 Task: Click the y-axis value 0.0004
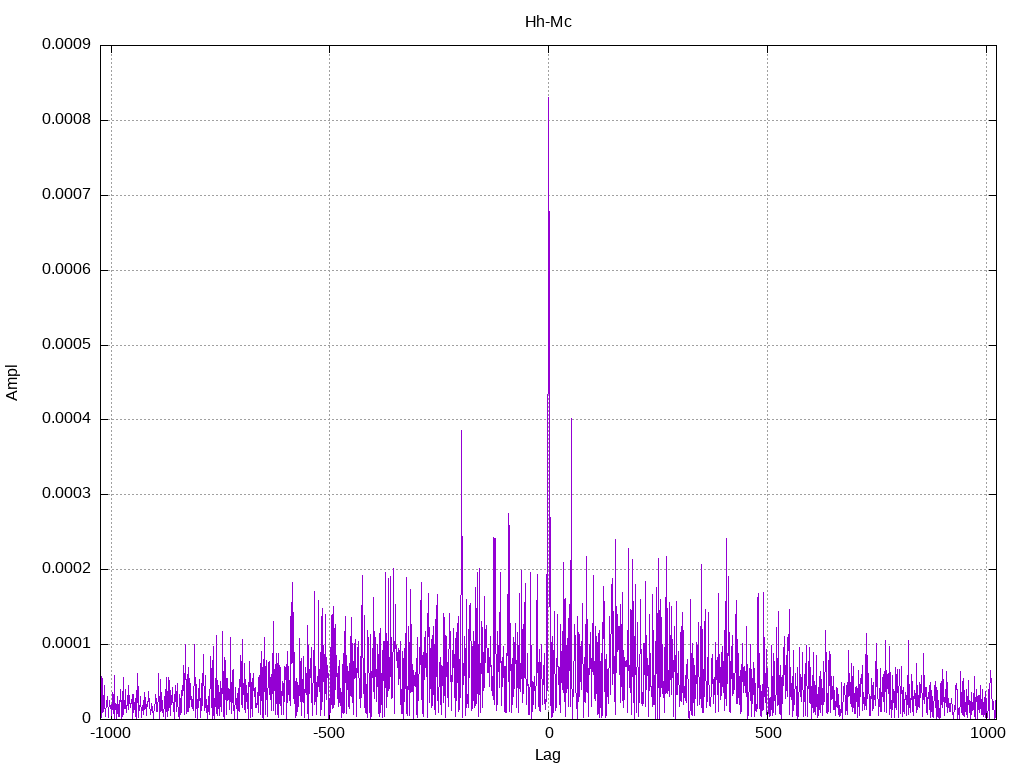(67, 419)
